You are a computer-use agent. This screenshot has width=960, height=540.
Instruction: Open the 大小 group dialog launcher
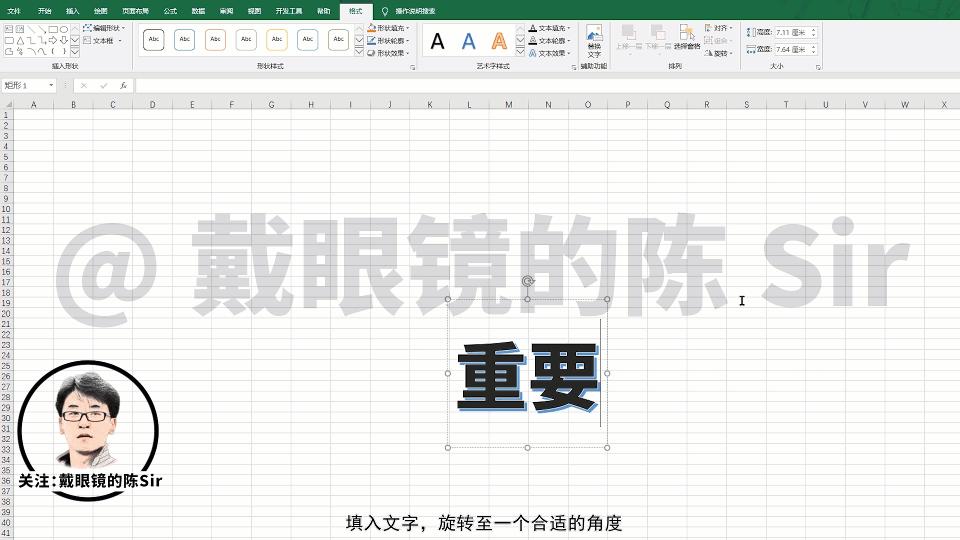[819, 67]
